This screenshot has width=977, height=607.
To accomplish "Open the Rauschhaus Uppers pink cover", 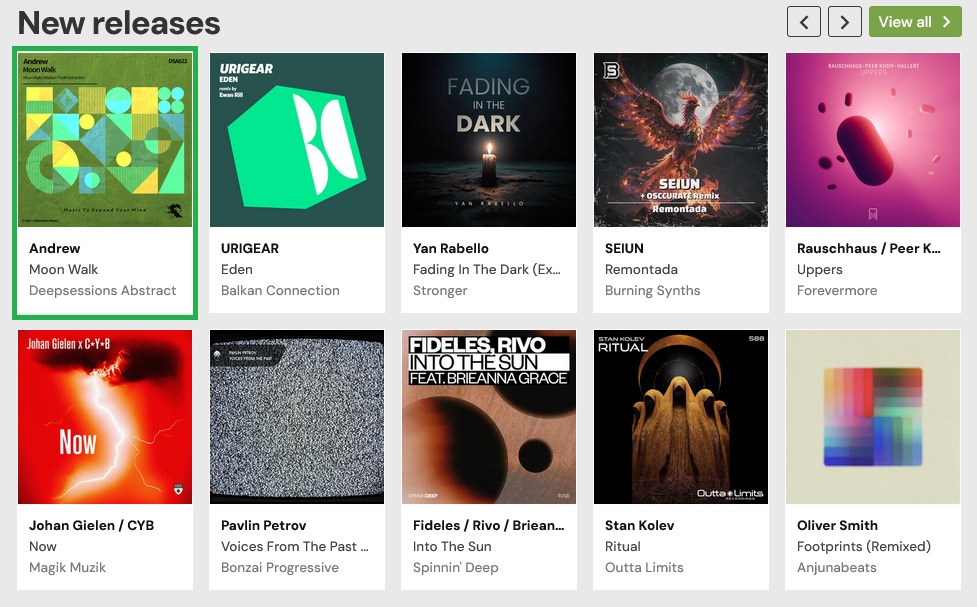I will click(x=873, y=140).
